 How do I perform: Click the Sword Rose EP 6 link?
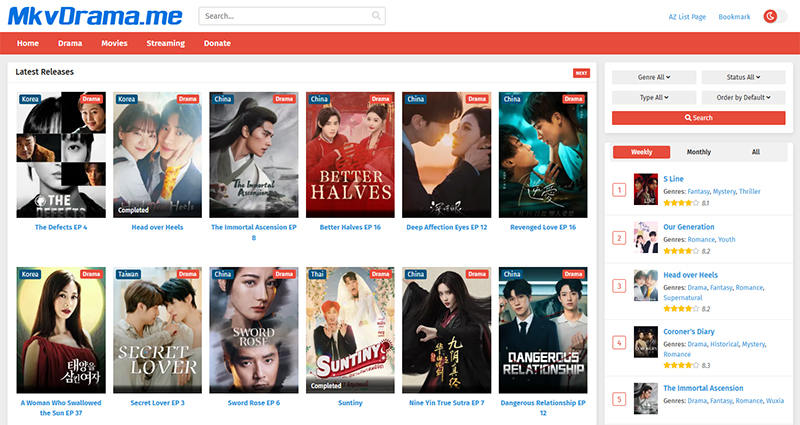coord(254,403)
